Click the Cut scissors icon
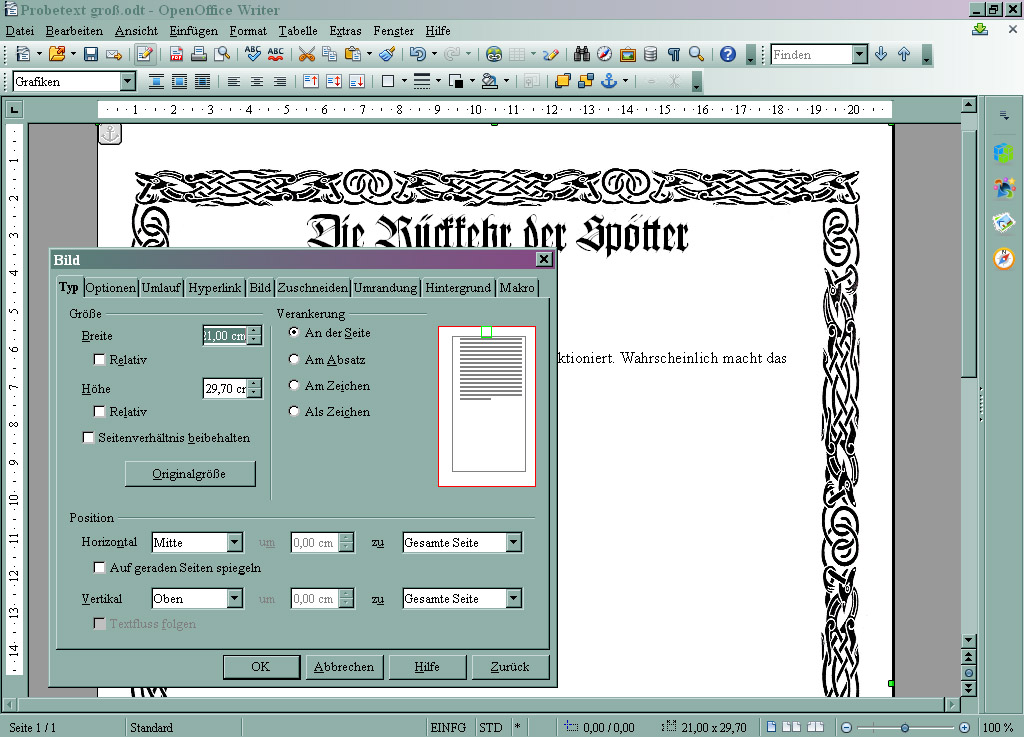This screenshot has width=1024, height=737. click(x=306, y=54)
